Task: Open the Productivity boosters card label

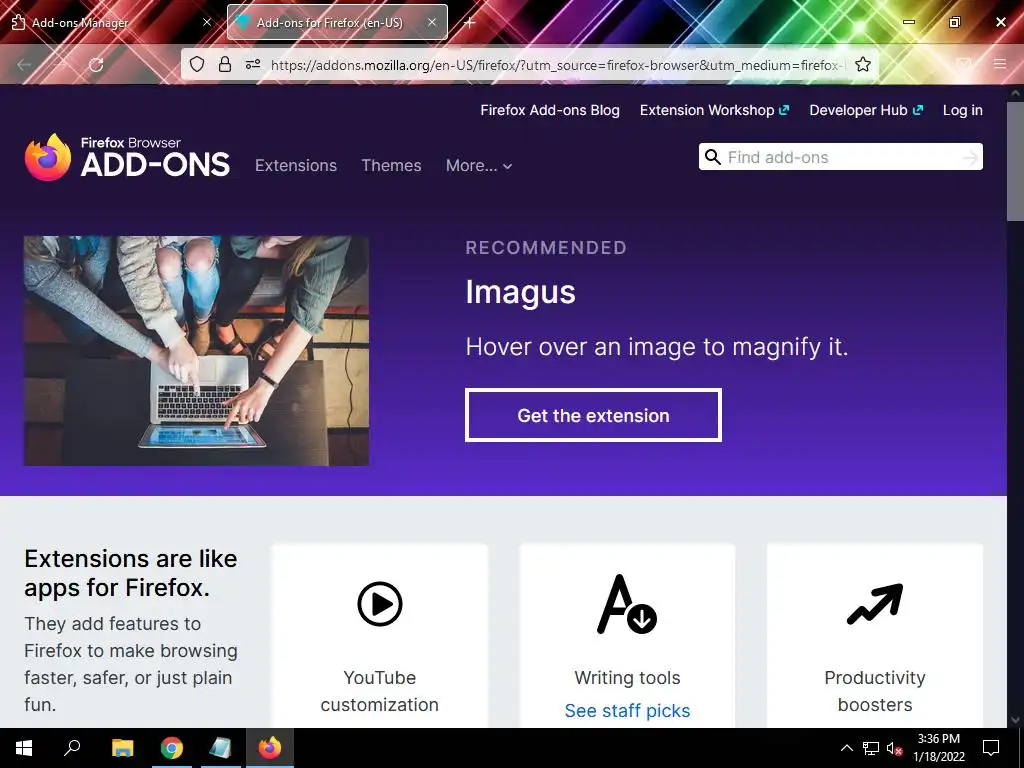Action: 874,691
